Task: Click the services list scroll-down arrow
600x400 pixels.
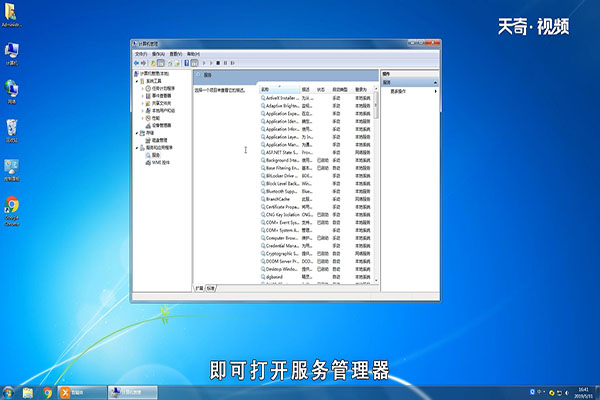Action: click(x=376, y=281)
